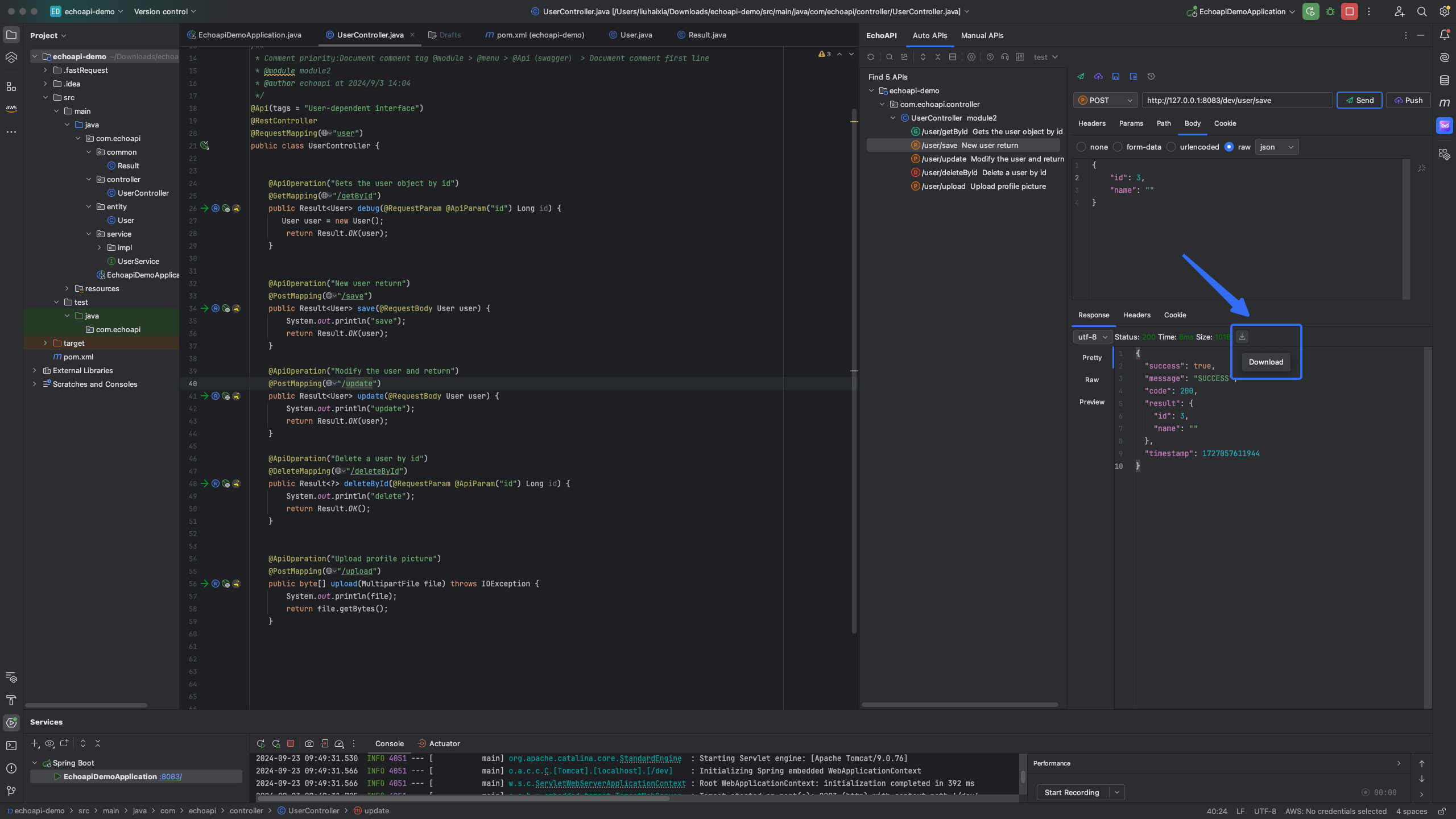Screen dimensions: 1456x819
Task: Click the Download button
Action: click(1266, 362)
